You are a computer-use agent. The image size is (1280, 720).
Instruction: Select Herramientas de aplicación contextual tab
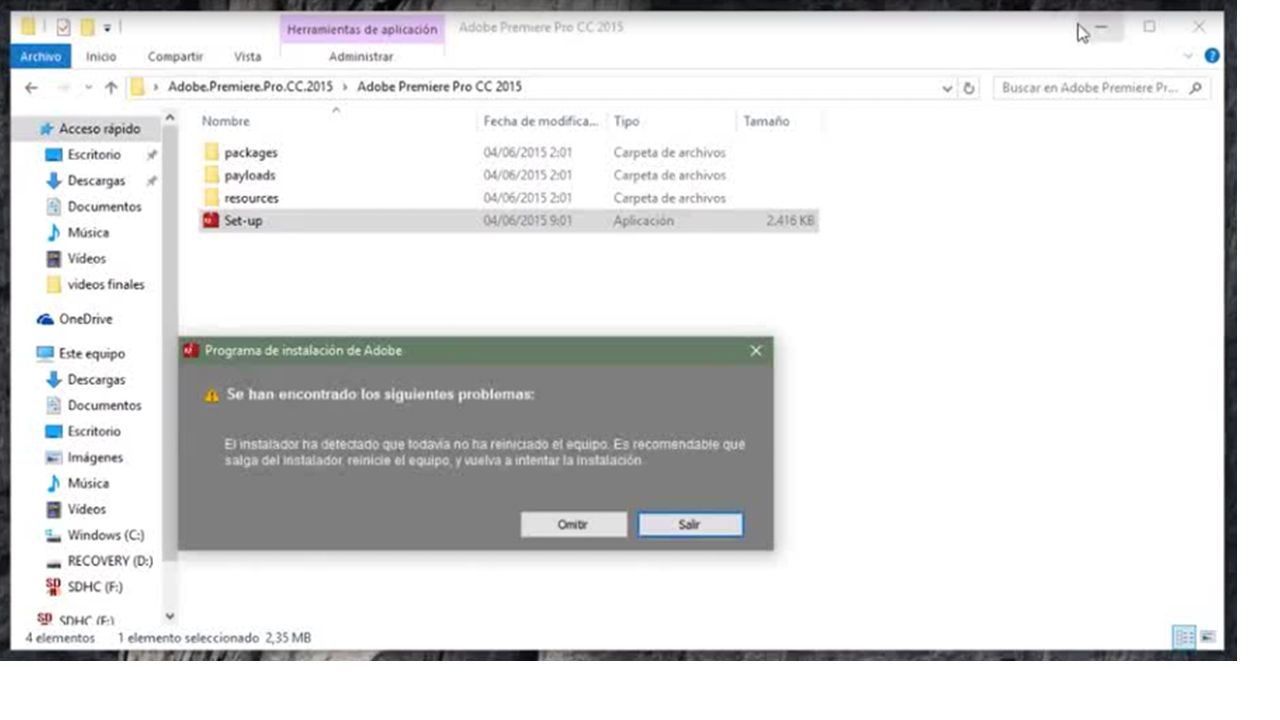(x=362, y=30)
